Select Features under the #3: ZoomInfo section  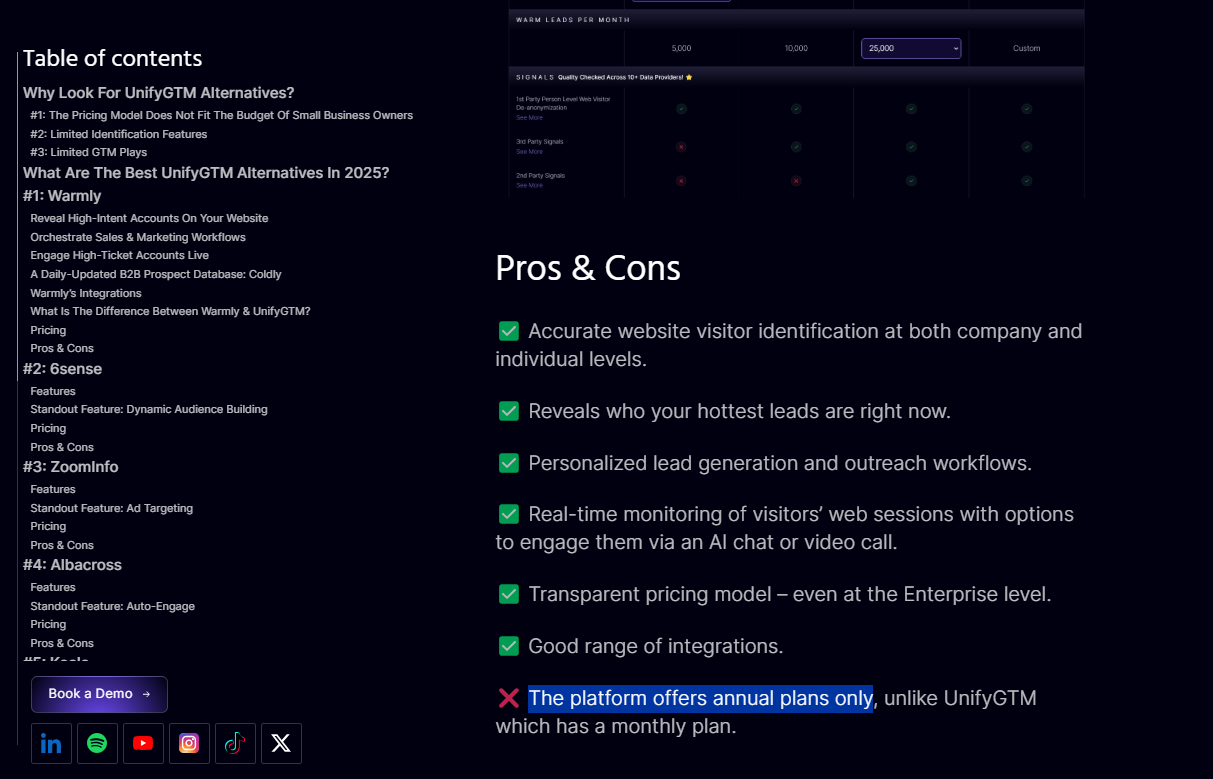click(x=53, y=489)
